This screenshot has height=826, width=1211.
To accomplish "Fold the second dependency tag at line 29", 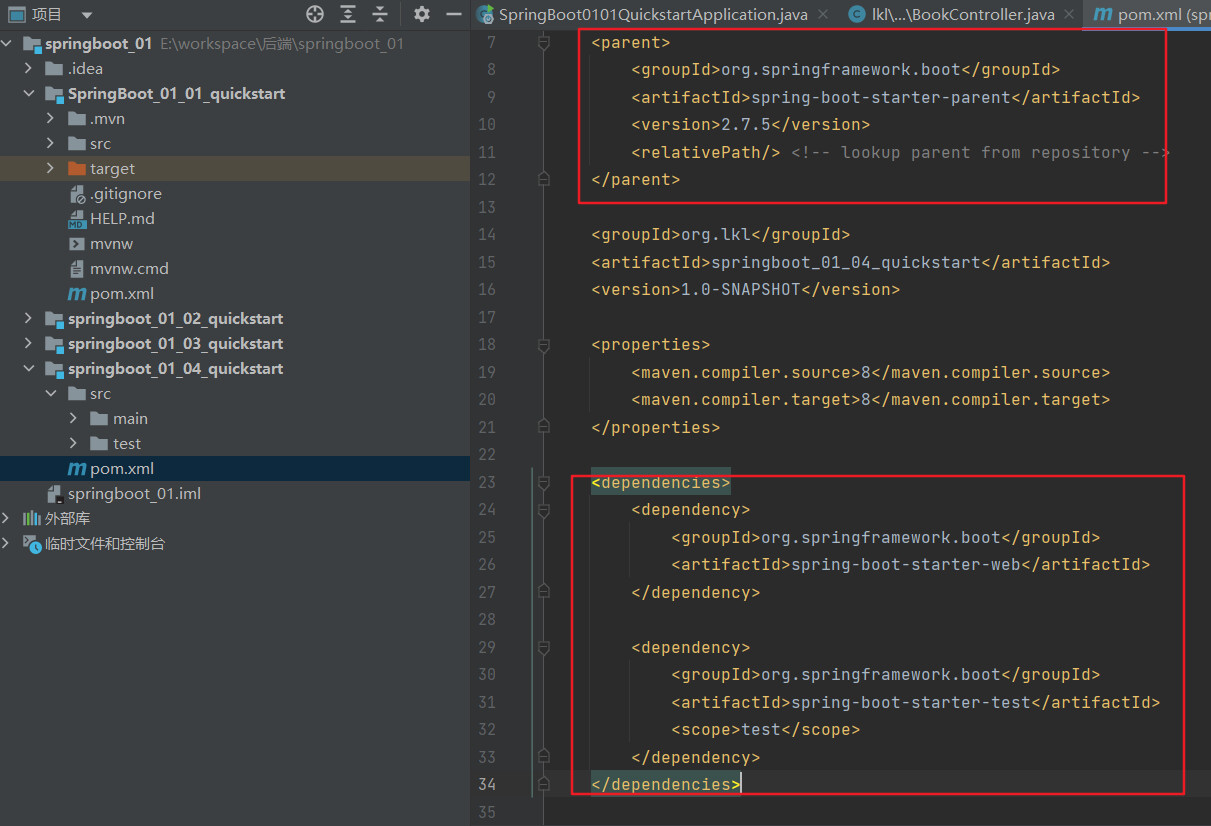I will 543,648.
